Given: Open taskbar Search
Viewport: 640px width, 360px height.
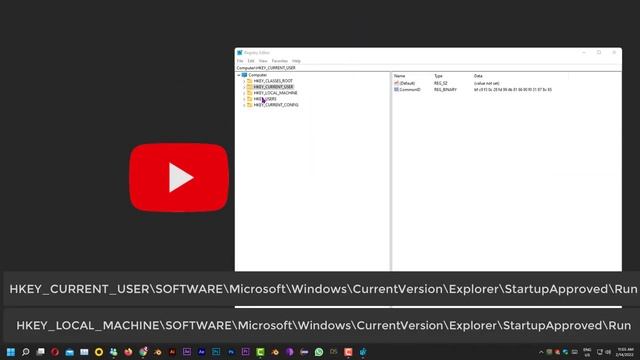Looking at the screenshot, I should click(x=25, y=352).
